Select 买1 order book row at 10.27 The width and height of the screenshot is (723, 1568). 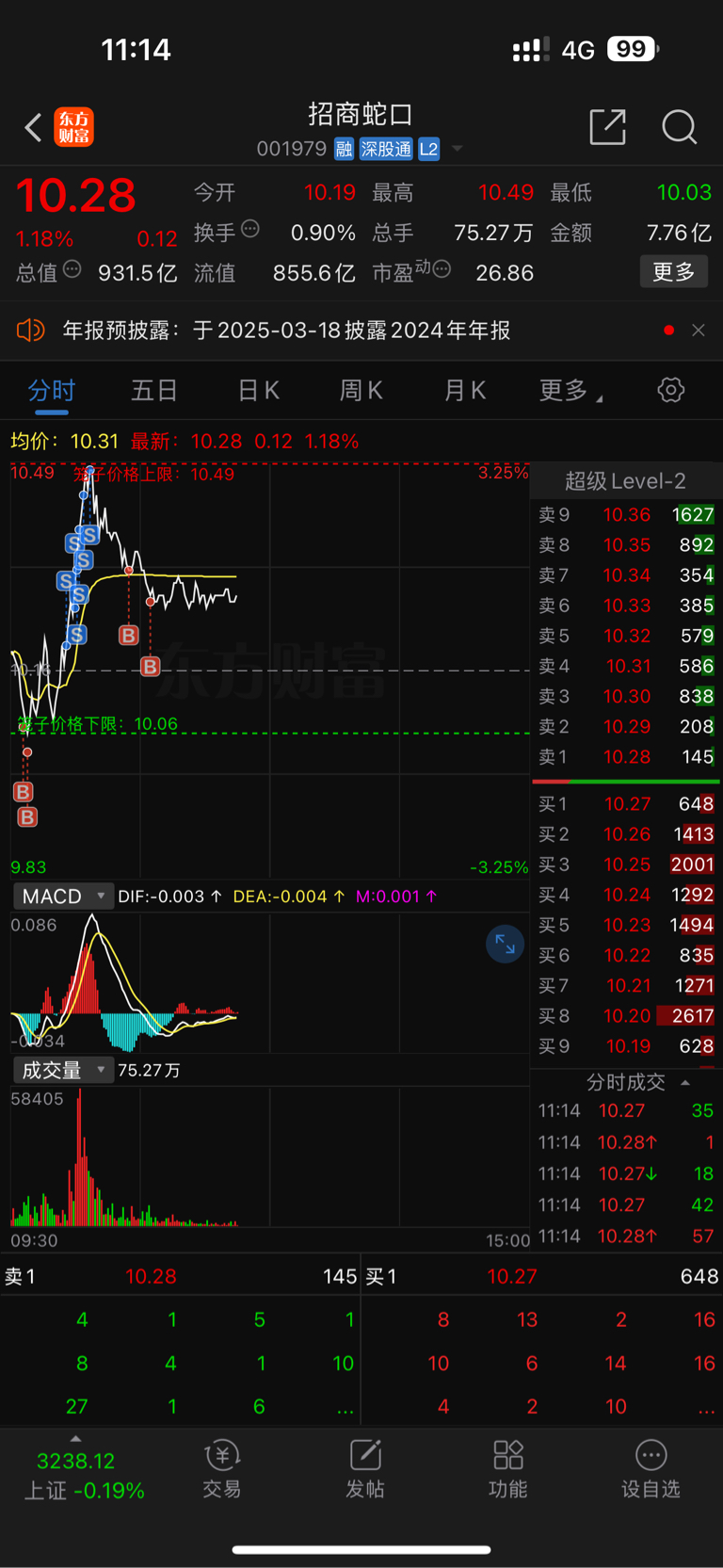click(625, 803)
